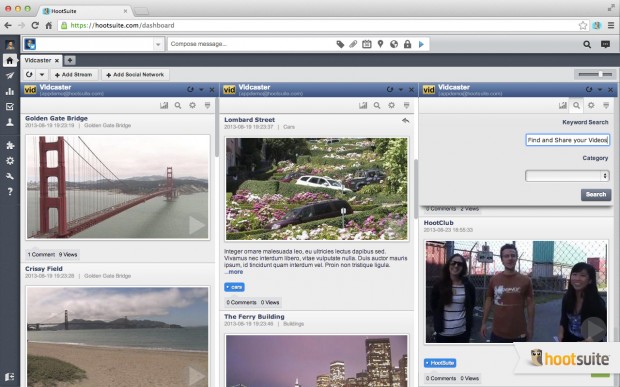Viewport: 620px width, 387px height.
Task: Open the refresh options dropdown arrow
Action: [42, 74]
